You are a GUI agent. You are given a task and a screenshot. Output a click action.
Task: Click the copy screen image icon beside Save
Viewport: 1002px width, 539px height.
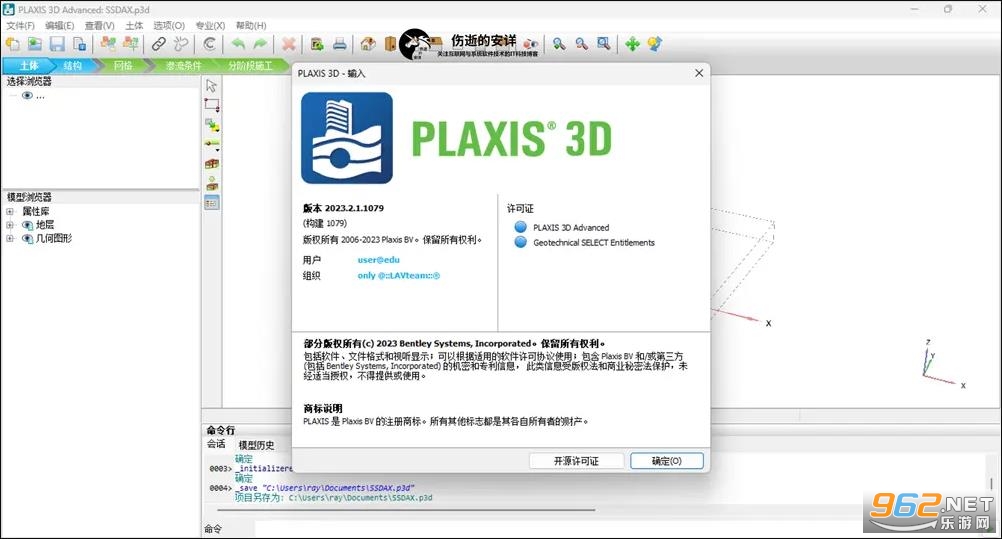[x=79, y=44]
